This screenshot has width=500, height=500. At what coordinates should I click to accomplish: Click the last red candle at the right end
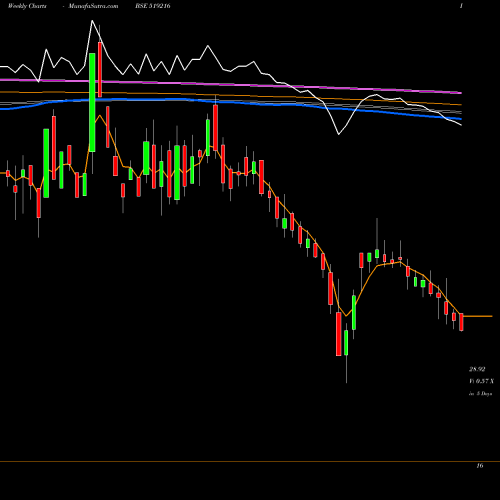coord(461,322)
